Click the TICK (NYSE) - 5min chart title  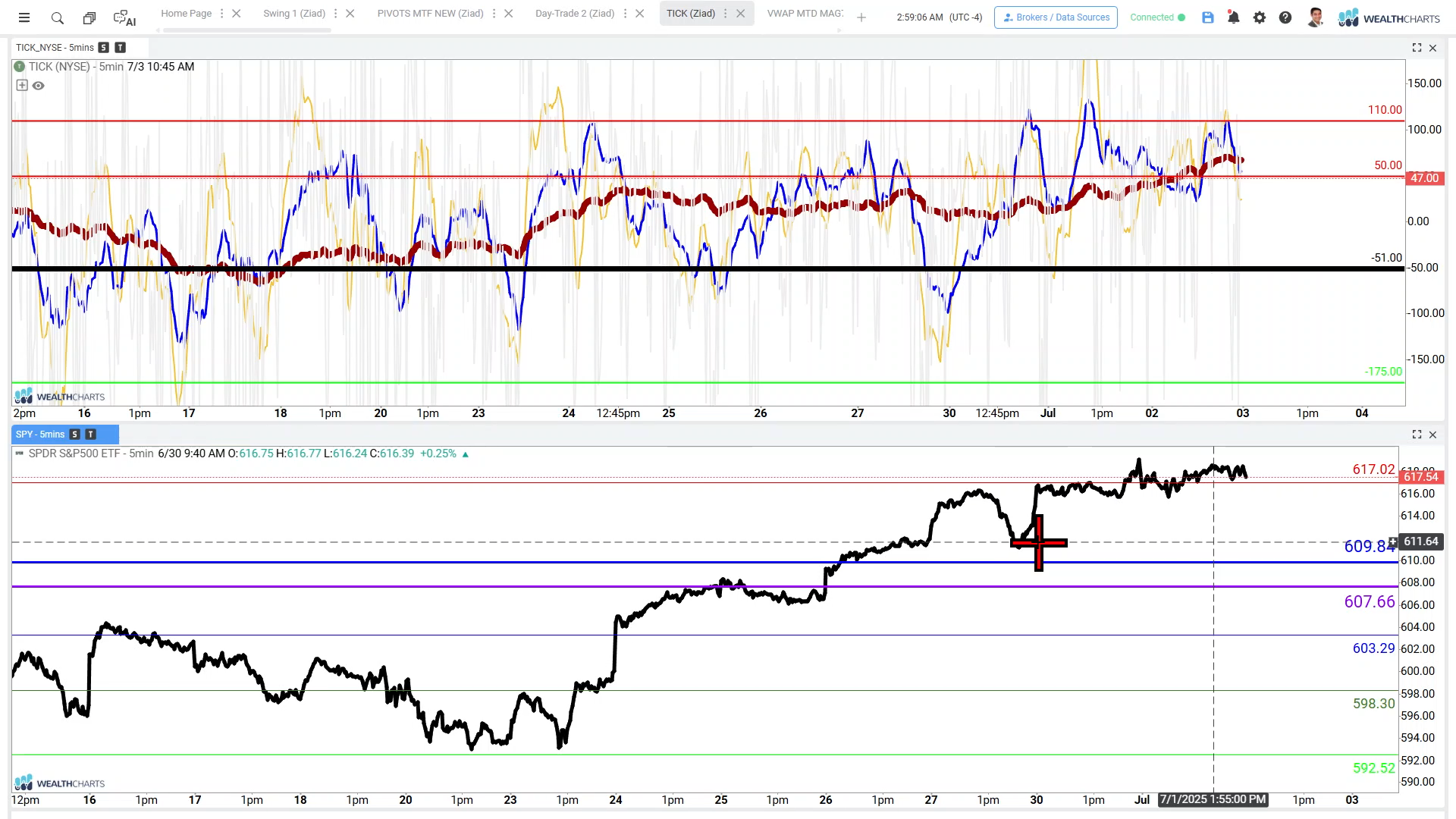point(76,67)
